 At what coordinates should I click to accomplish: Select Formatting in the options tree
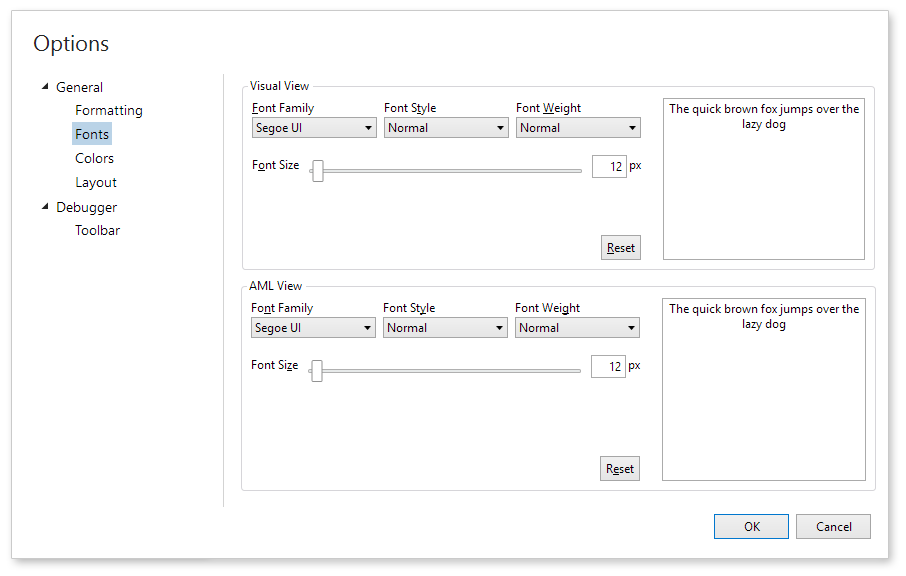(108, 110)
